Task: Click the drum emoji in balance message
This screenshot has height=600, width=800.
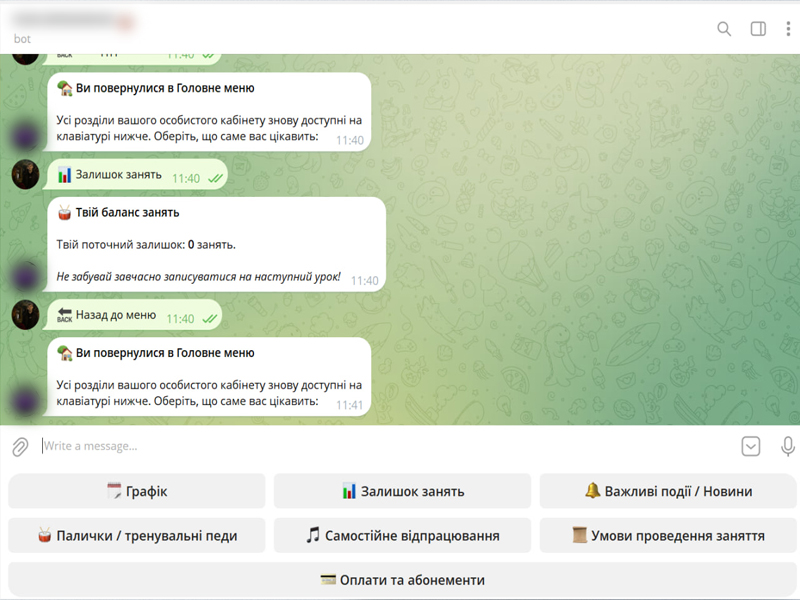Action: (x=64, y=213)
